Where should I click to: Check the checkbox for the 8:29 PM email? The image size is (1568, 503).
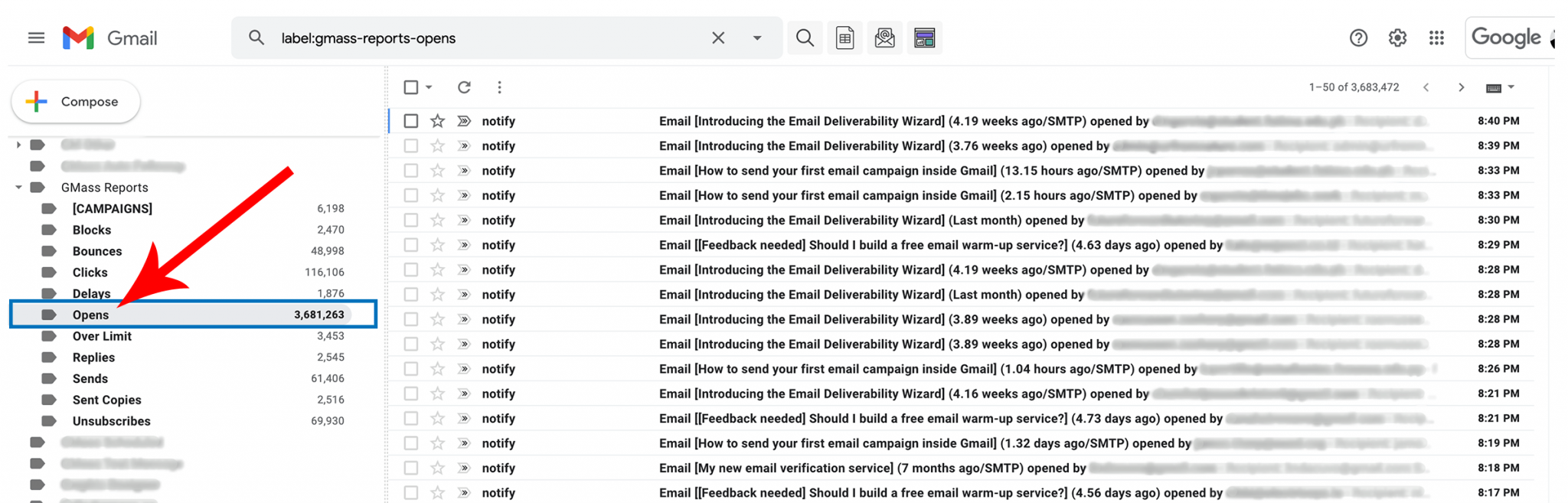click(x=411, y=245)
